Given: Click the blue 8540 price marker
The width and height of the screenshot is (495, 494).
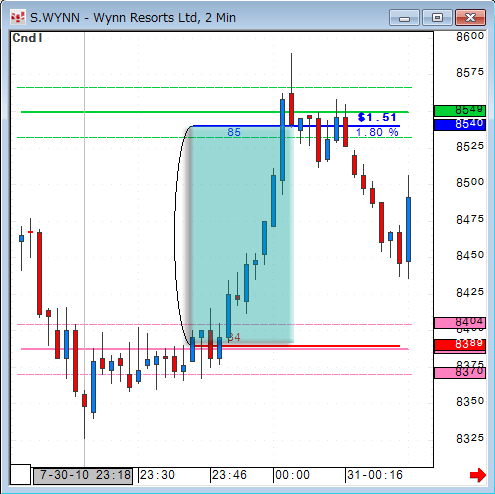Looking at the screenshot, I should coord(460,125).
